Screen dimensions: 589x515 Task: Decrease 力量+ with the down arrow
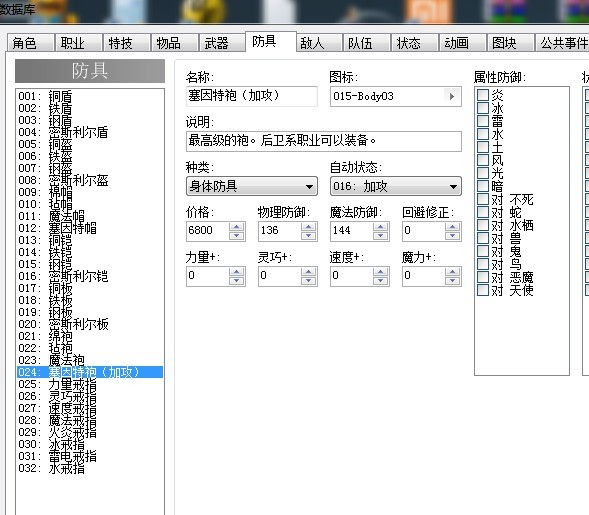pyautogui.click(x=237, y=281)
